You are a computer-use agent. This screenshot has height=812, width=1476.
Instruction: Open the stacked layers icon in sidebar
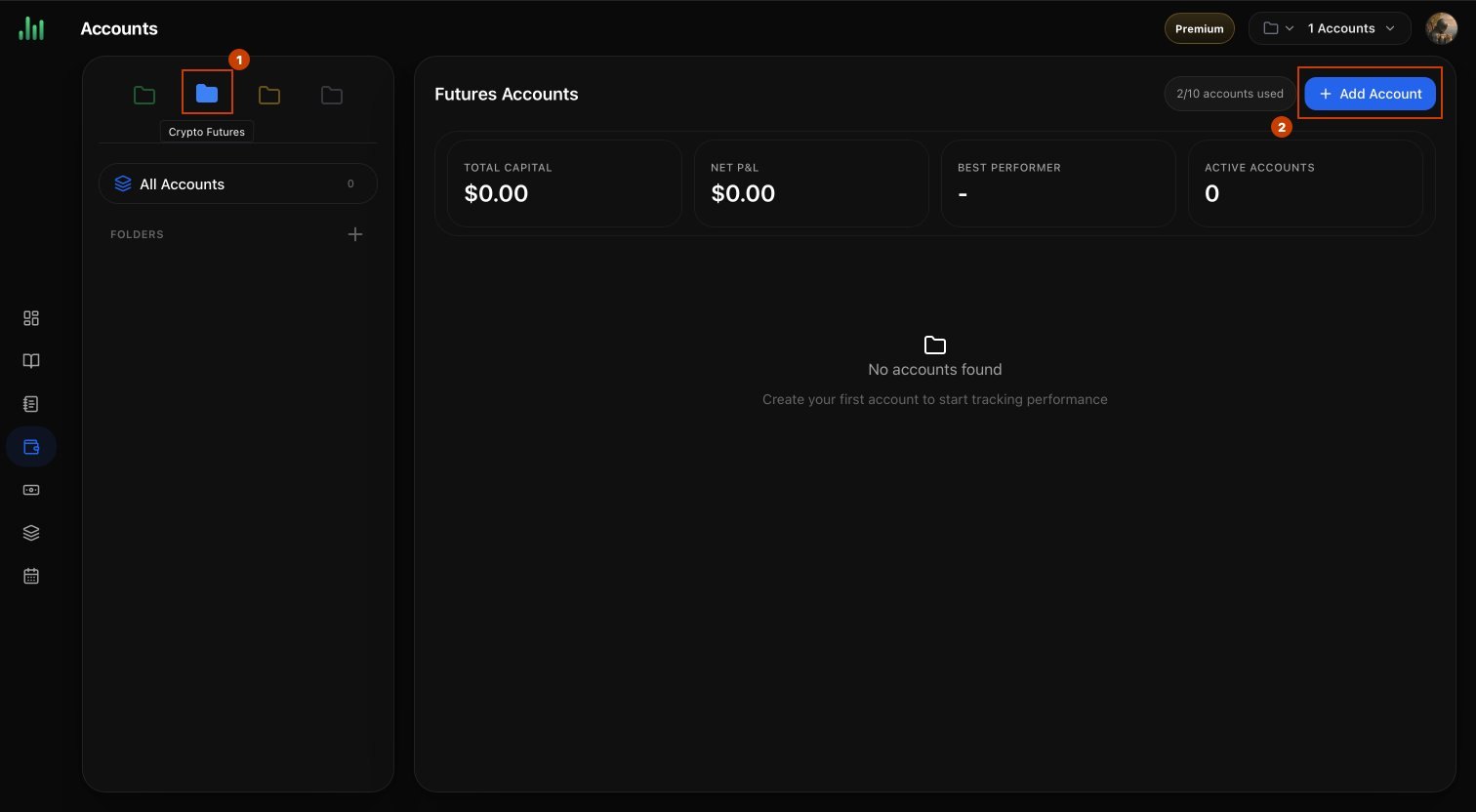[x=31, y=533]
